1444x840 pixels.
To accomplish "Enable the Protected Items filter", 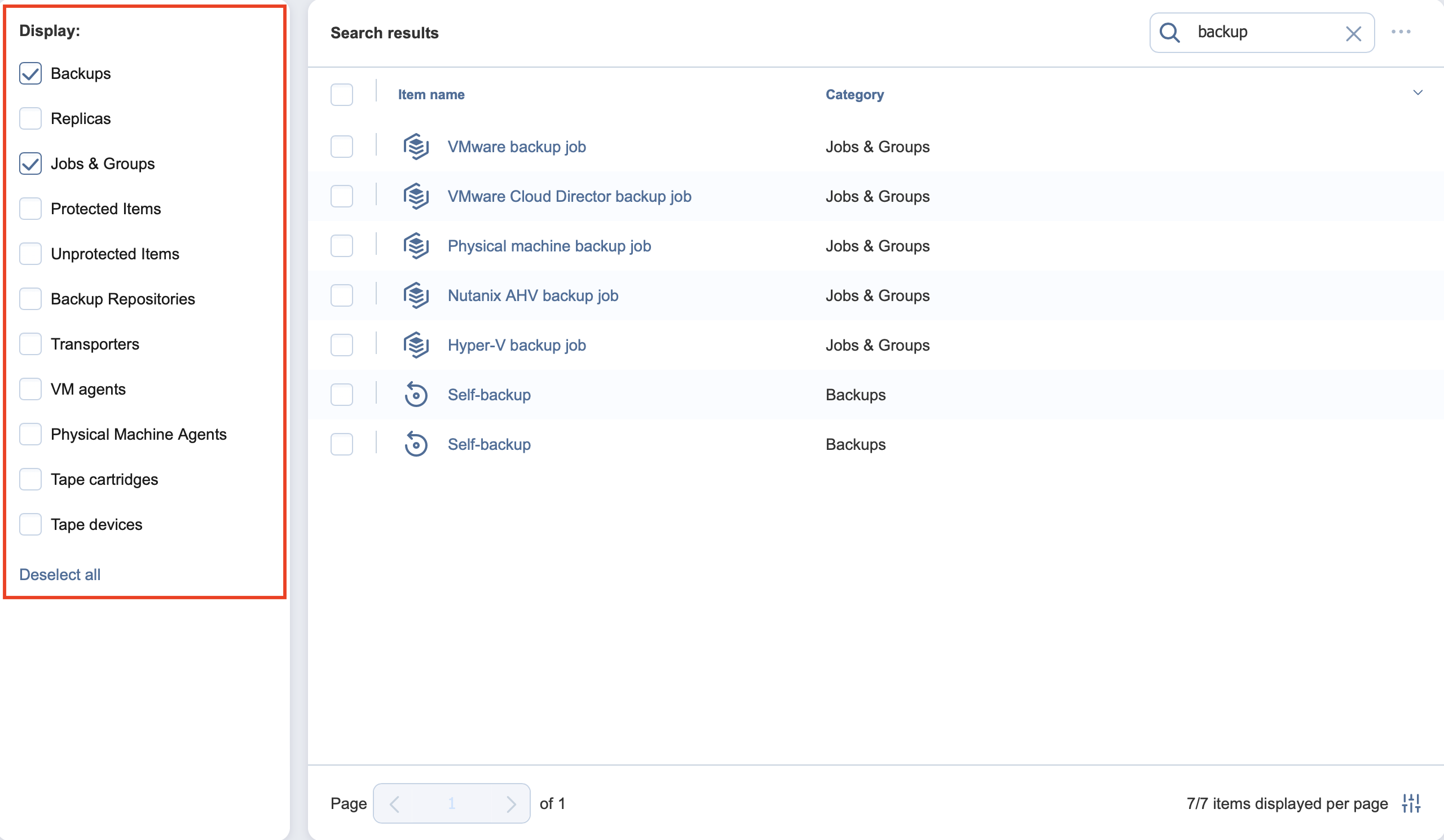I will point(30,209).
